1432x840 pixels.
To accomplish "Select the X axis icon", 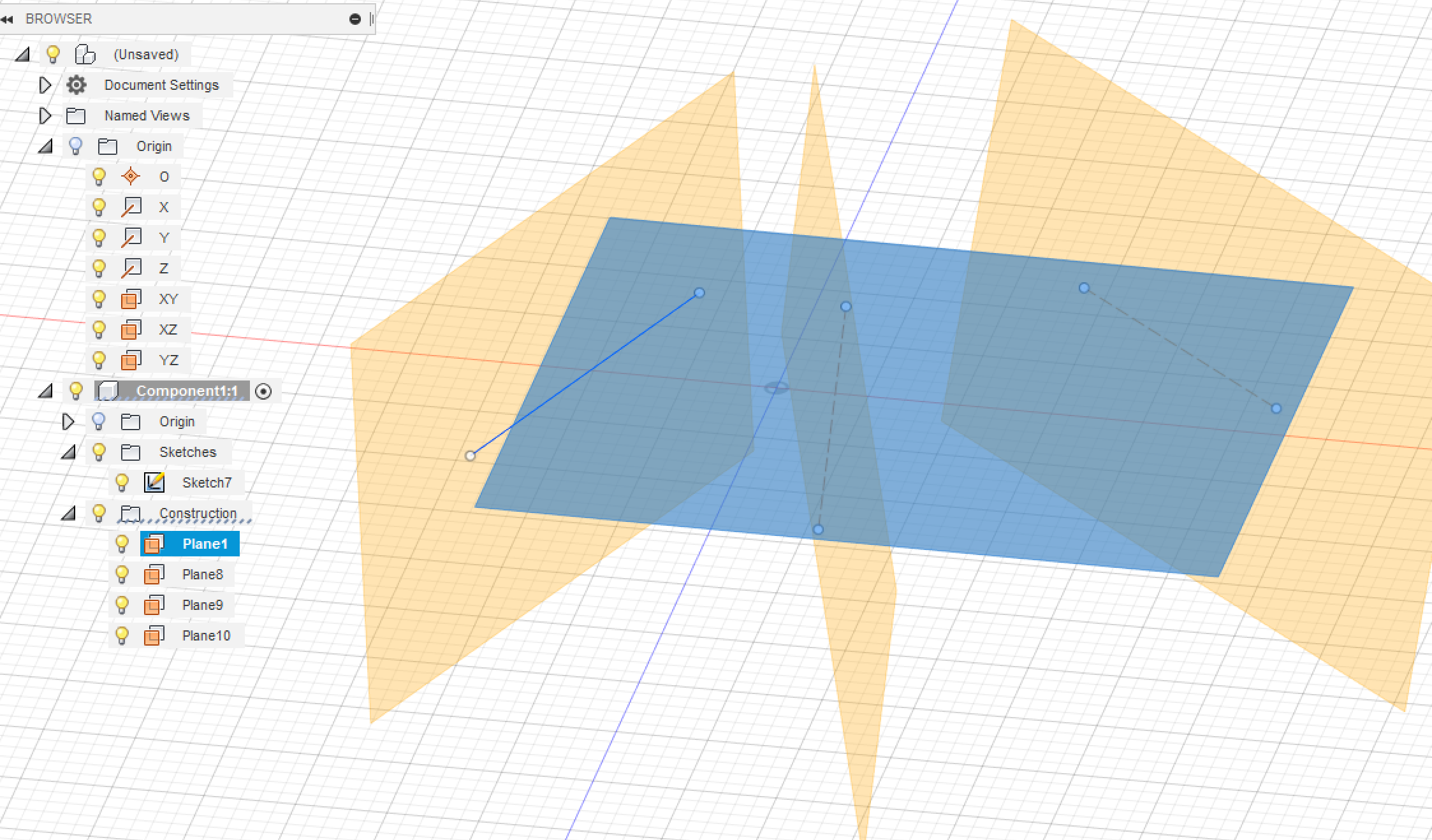I will tap(131, 206).
